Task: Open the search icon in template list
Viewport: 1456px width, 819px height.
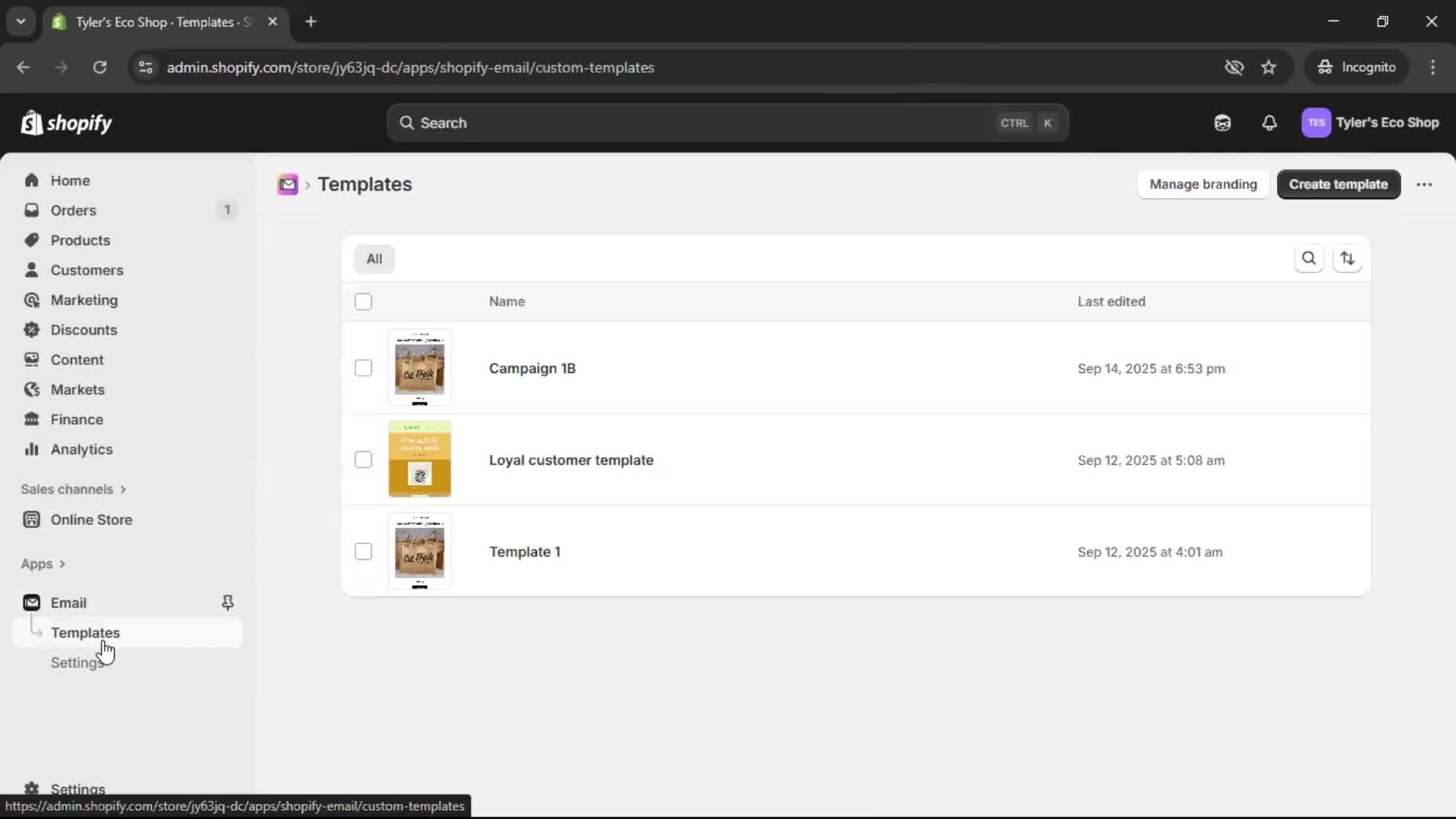Action: point(1310,258)
